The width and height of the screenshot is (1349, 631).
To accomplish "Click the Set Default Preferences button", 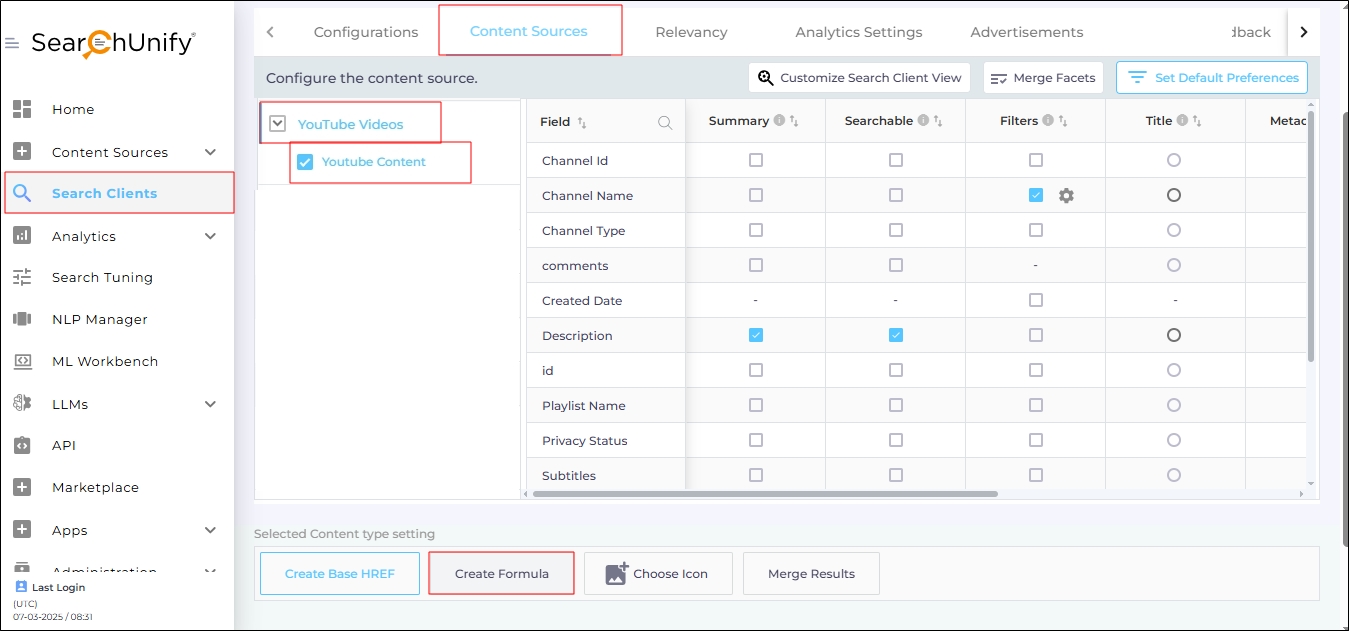I will tap(1212, 77).
